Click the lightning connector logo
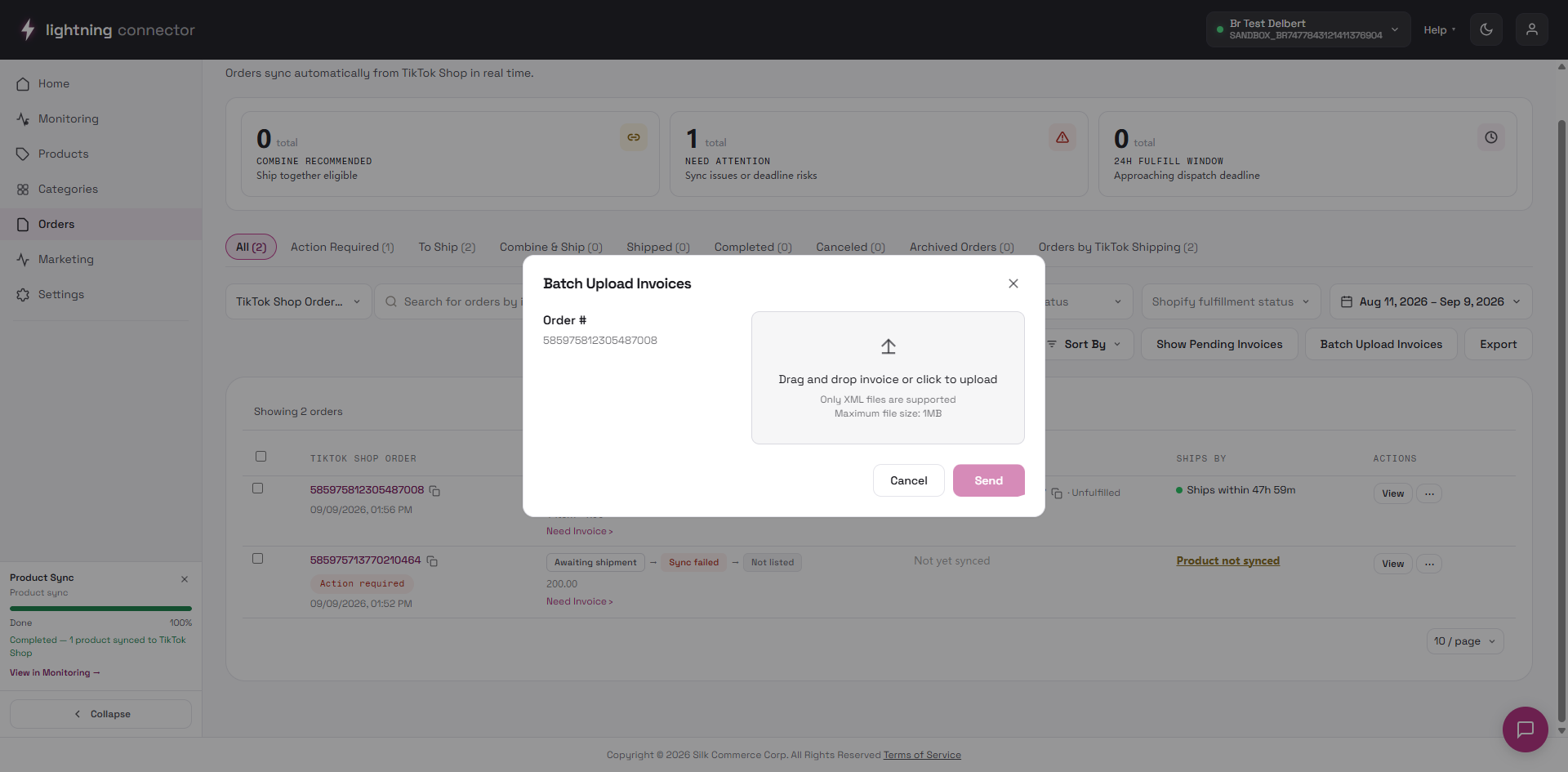Screen dimensions: 1568x772 (x=107, y=30)
